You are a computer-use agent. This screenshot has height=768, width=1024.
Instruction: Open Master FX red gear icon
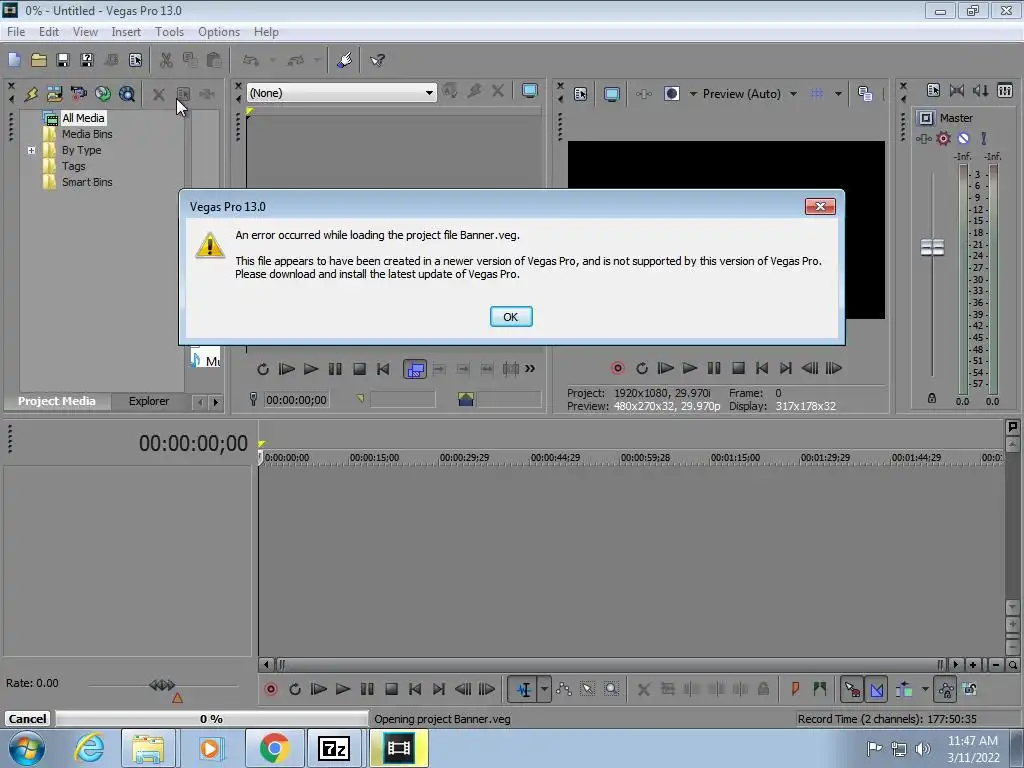pyautogui.click(x=943, y=138)
